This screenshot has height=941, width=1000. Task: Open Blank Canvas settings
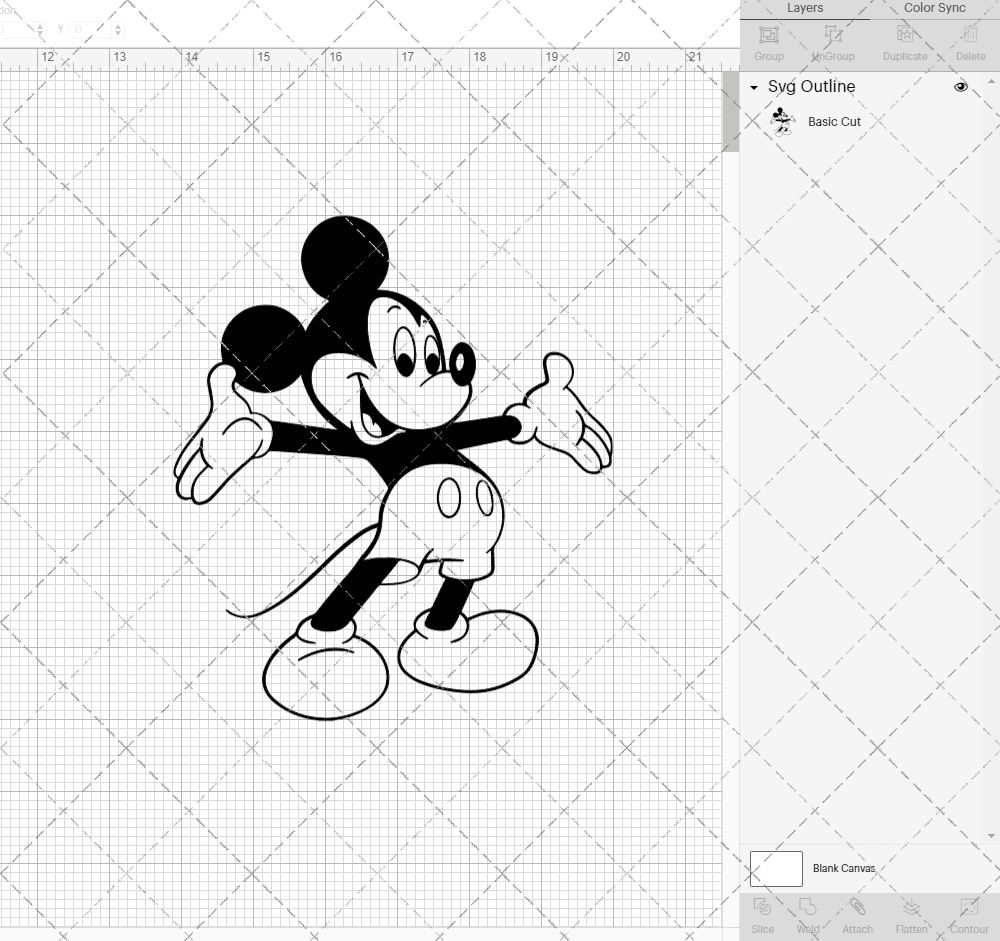coord(843,868)
